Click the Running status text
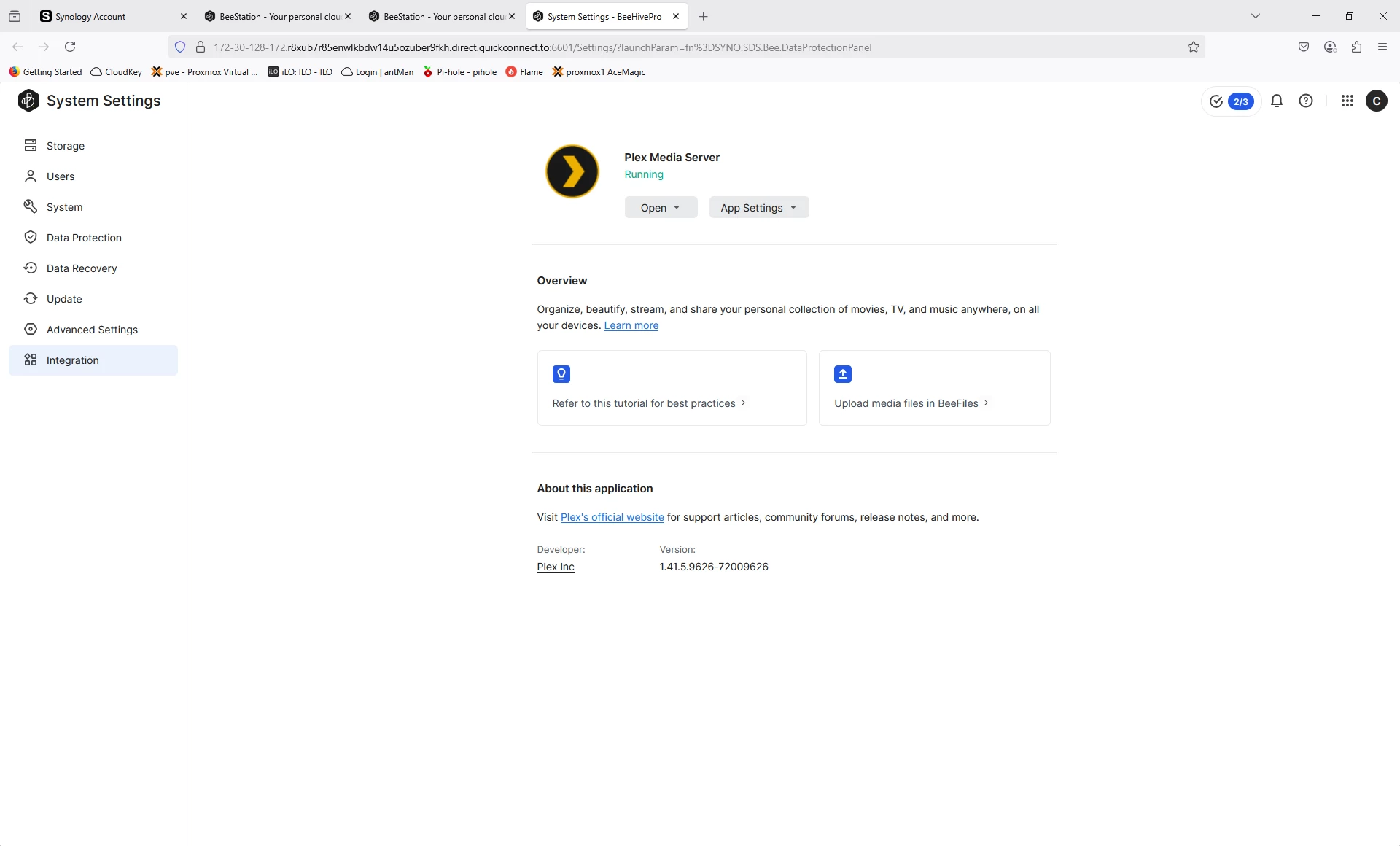1400x846 pixels. click(644, 175)
